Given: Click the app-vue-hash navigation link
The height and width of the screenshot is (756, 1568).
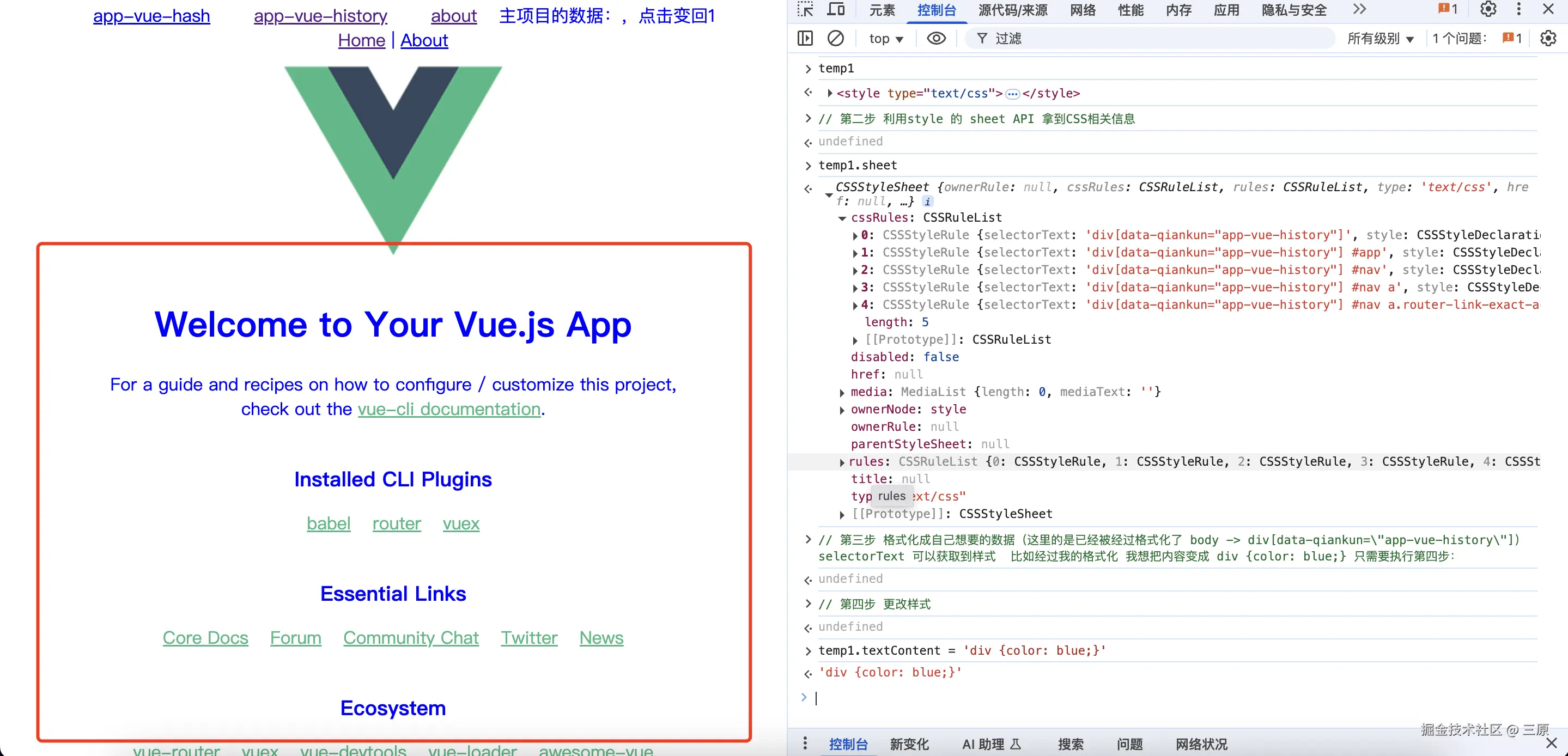Looking at the screenshot, I should 151,16.
